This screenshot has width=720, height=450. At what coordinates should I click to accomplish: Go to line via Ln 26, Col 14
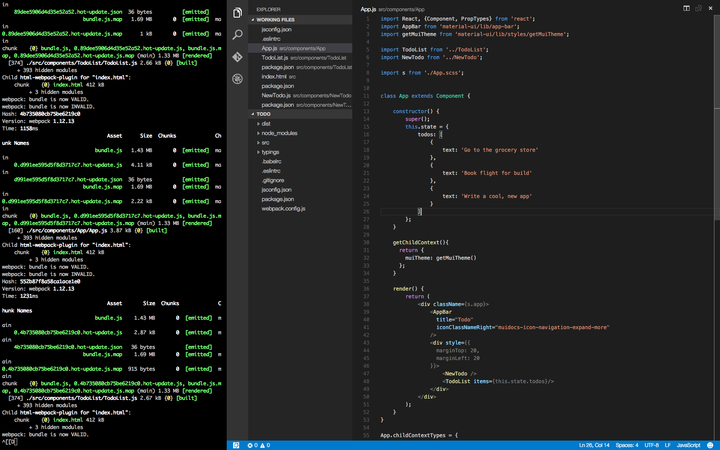click(594, 445)
